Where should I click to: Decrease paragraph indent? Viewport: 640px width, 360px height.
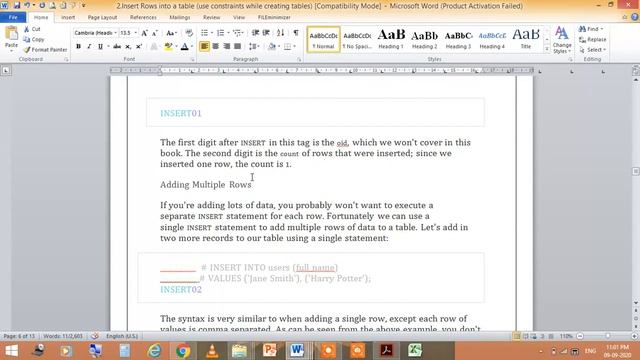(x=256, y=33)
